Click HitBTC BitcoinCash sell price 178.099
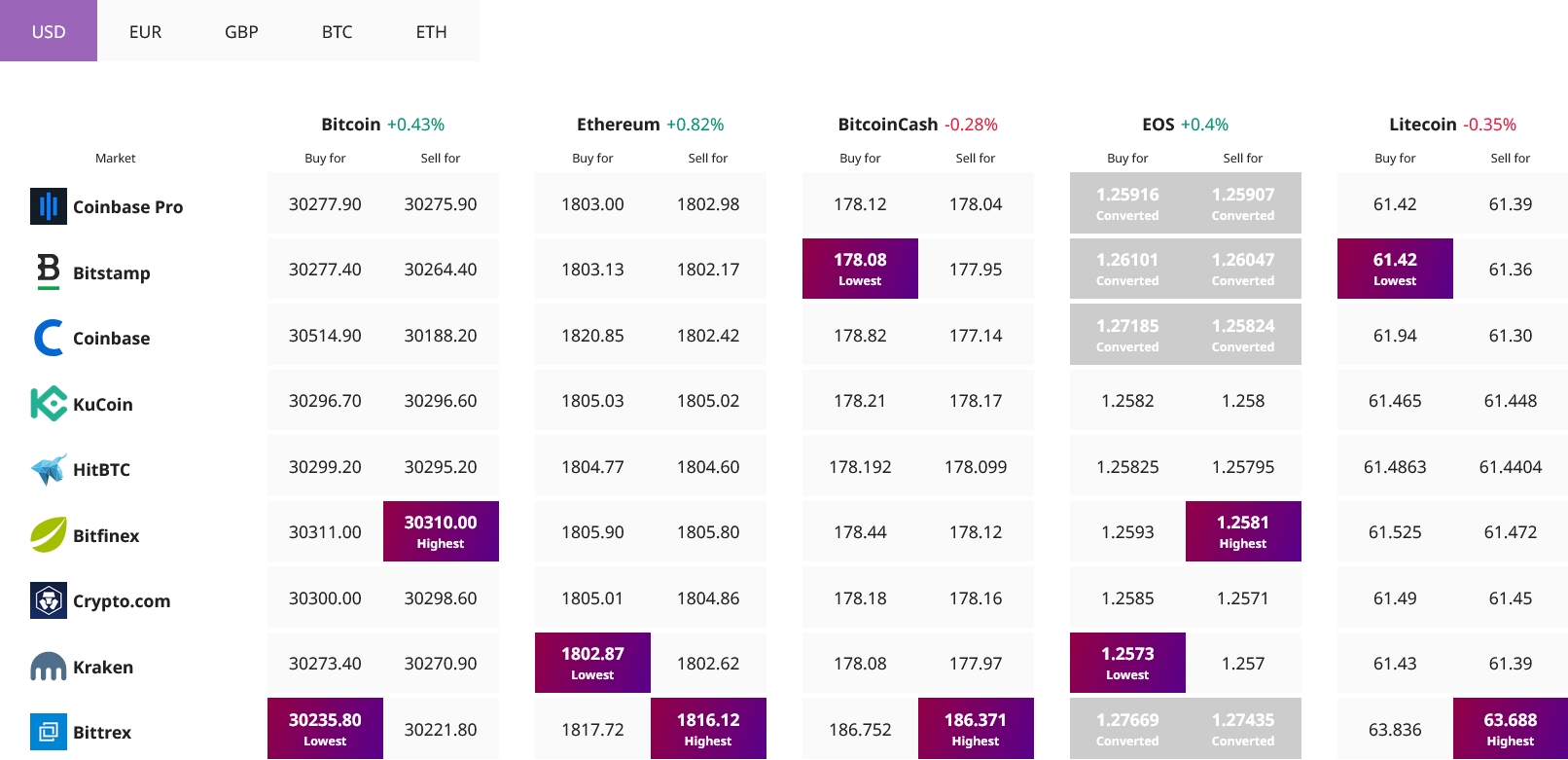Viewport: 1568px width, 760px height. coord(976,466)
